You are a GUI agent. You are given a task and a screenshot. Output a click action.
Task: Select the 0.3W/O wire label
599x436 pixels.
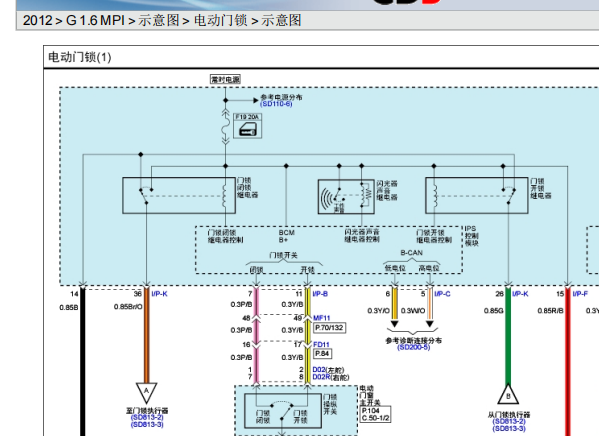413,311
